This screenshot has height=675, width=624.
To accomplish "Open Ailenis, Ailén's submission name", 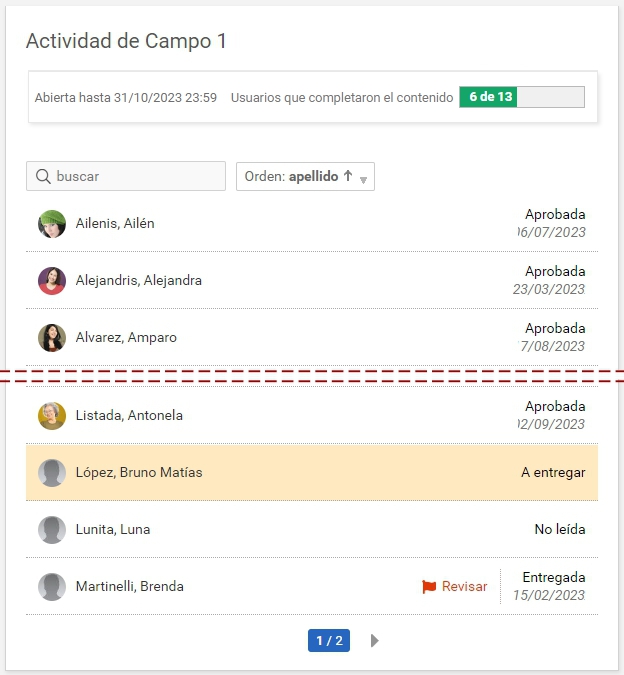I will pos(115,224).
